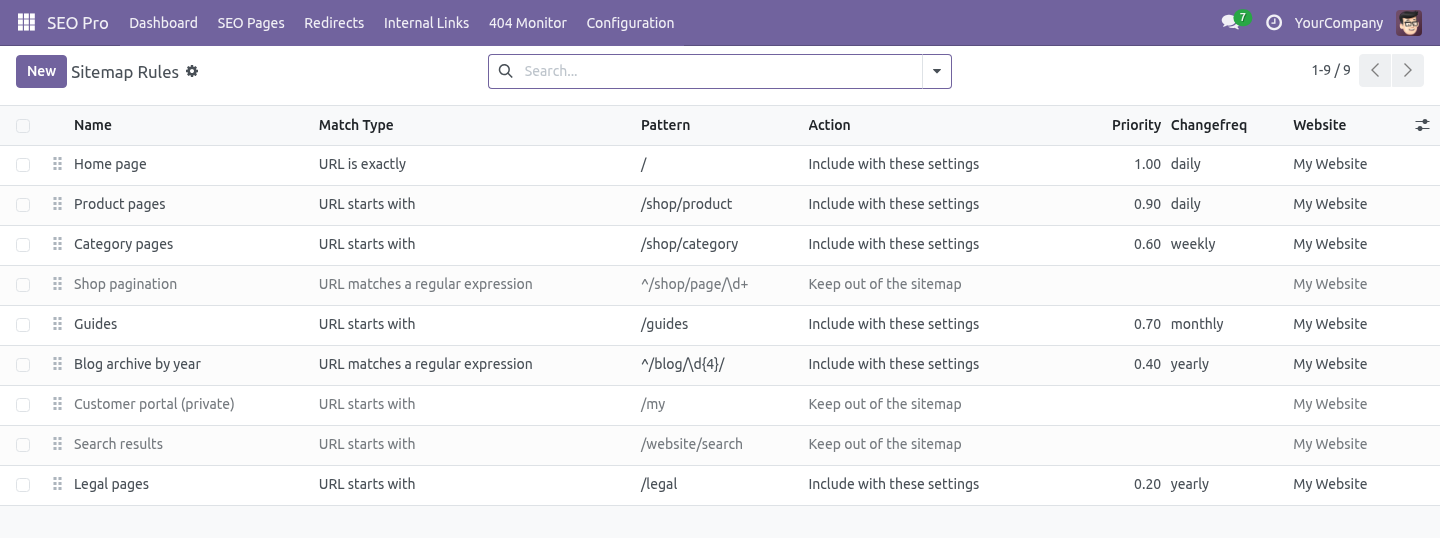
Task: Click the /website/search pattern cell
Action: 691,444
